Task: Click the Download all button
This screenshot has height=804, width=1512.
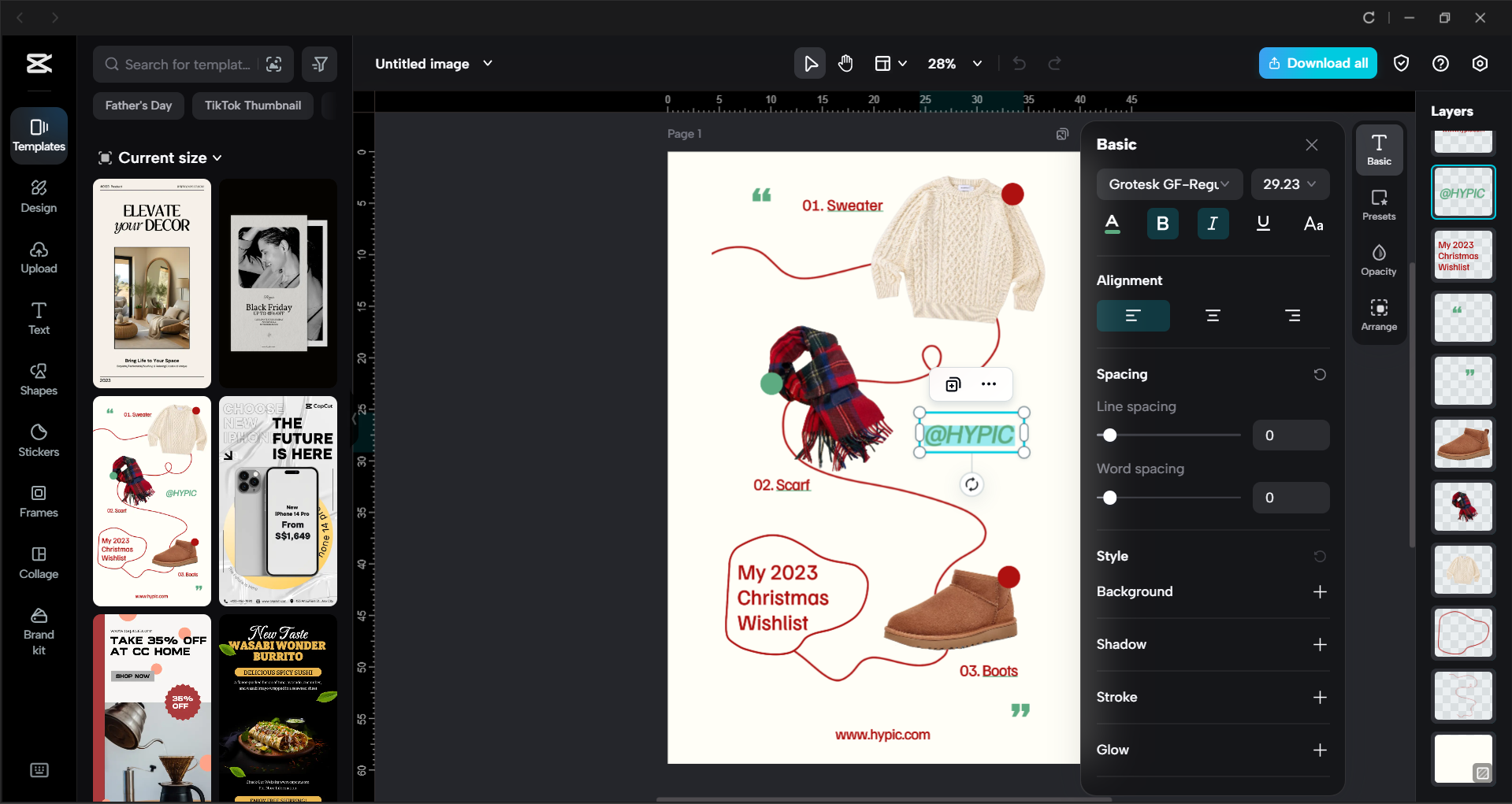Action: pos(1317,63)
